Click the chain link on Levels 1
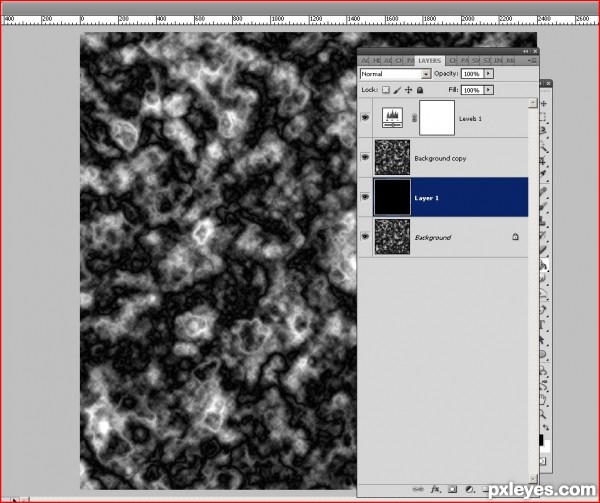The image size is (600, 503). 414,118
